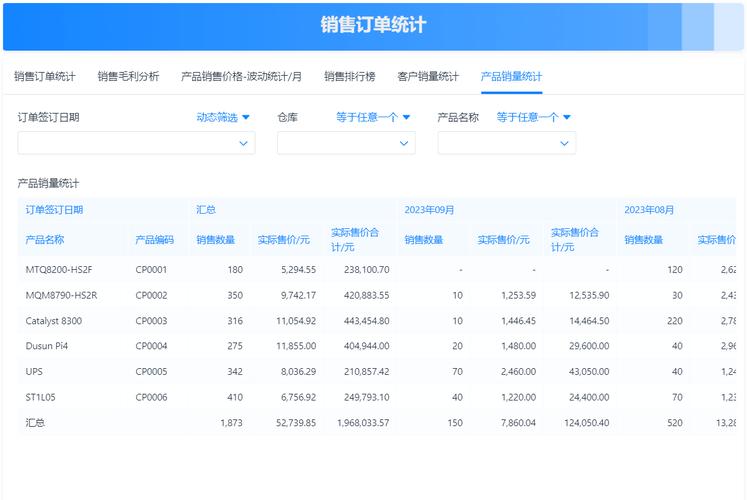Open 产品销售价格-波动统计/月 tab

point(241,76)
